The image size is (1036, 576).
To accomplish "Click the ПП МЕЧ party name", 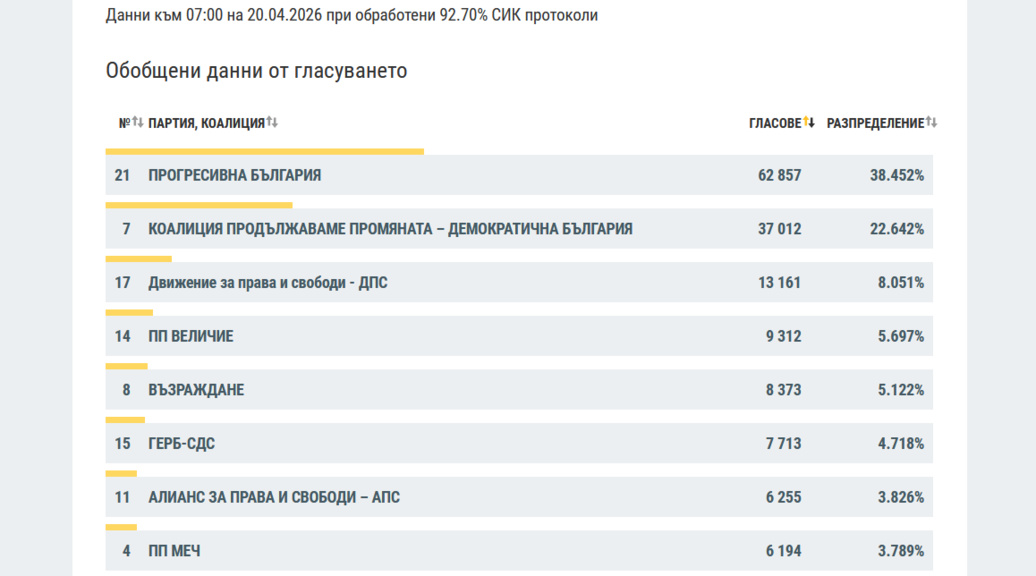I will point(174,551).
